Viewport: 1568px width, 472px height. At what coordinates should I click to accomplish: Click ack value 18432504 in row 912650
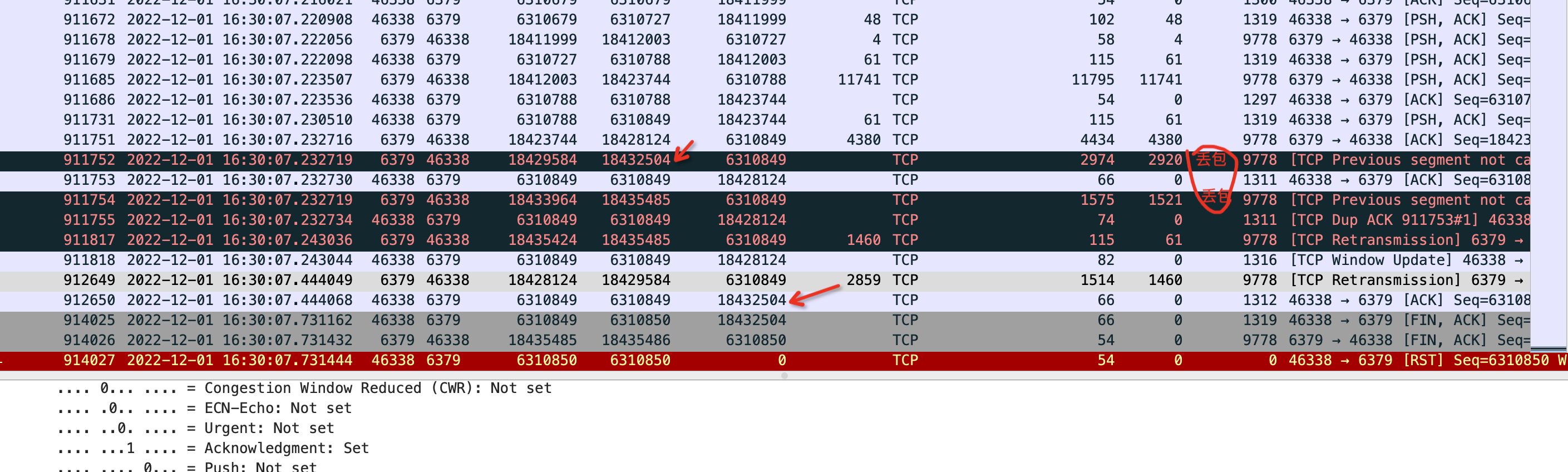(x=752, y=300)
